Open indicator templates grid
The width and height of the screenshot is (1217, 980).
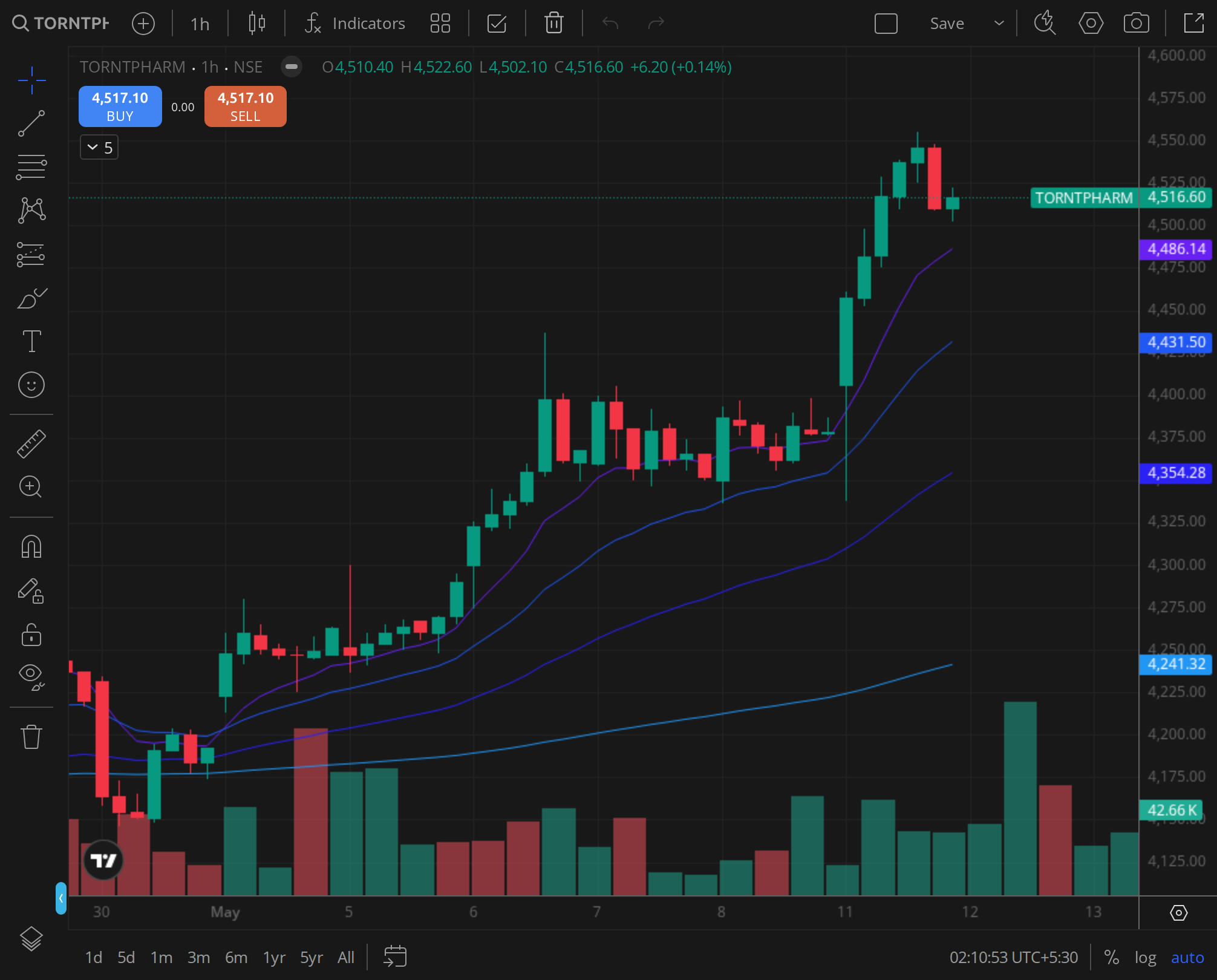tap(440, 24)
